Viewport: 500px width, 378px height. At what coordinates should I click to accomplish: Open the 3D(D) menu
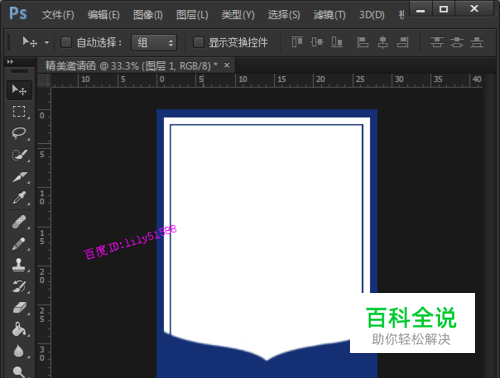point(372,15)
